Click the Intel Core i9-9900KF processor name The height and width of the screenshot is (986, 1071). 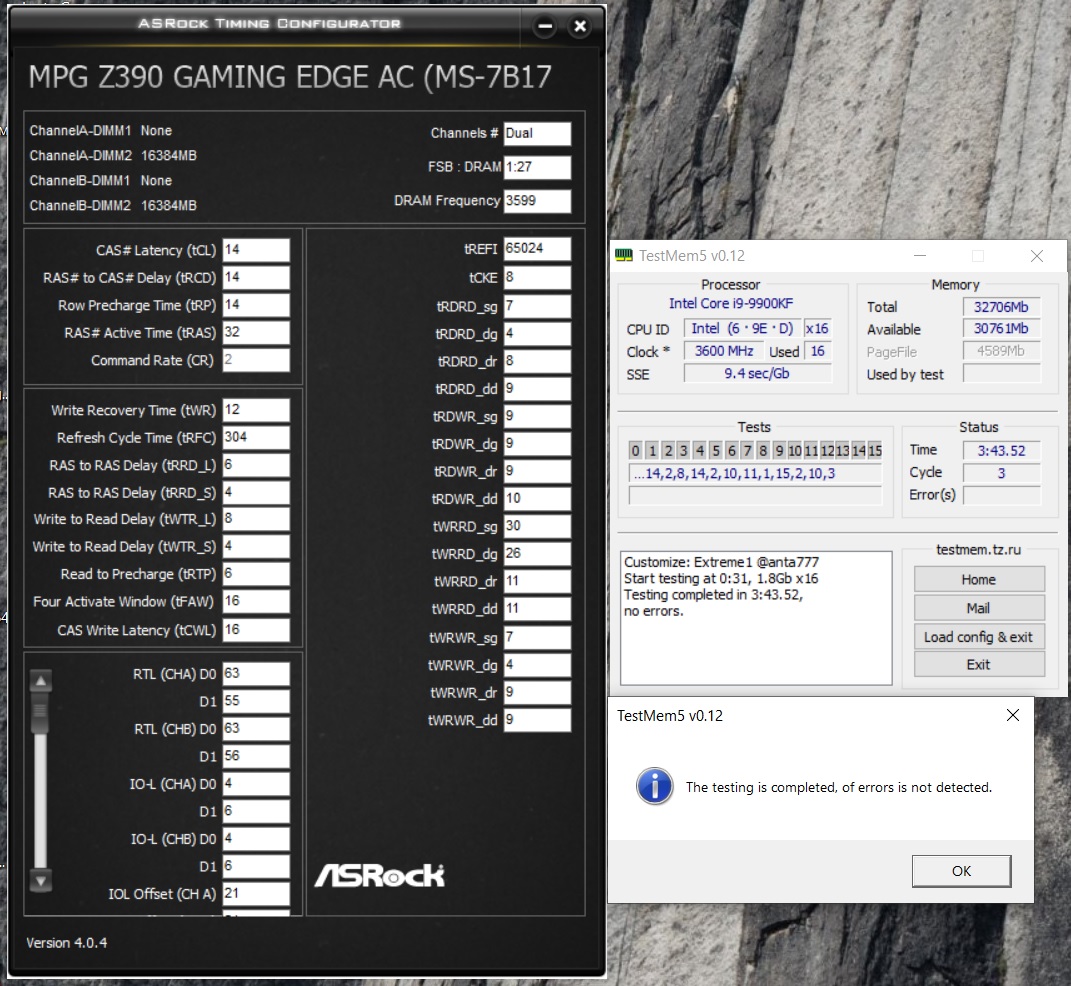[x=731, y=303]
